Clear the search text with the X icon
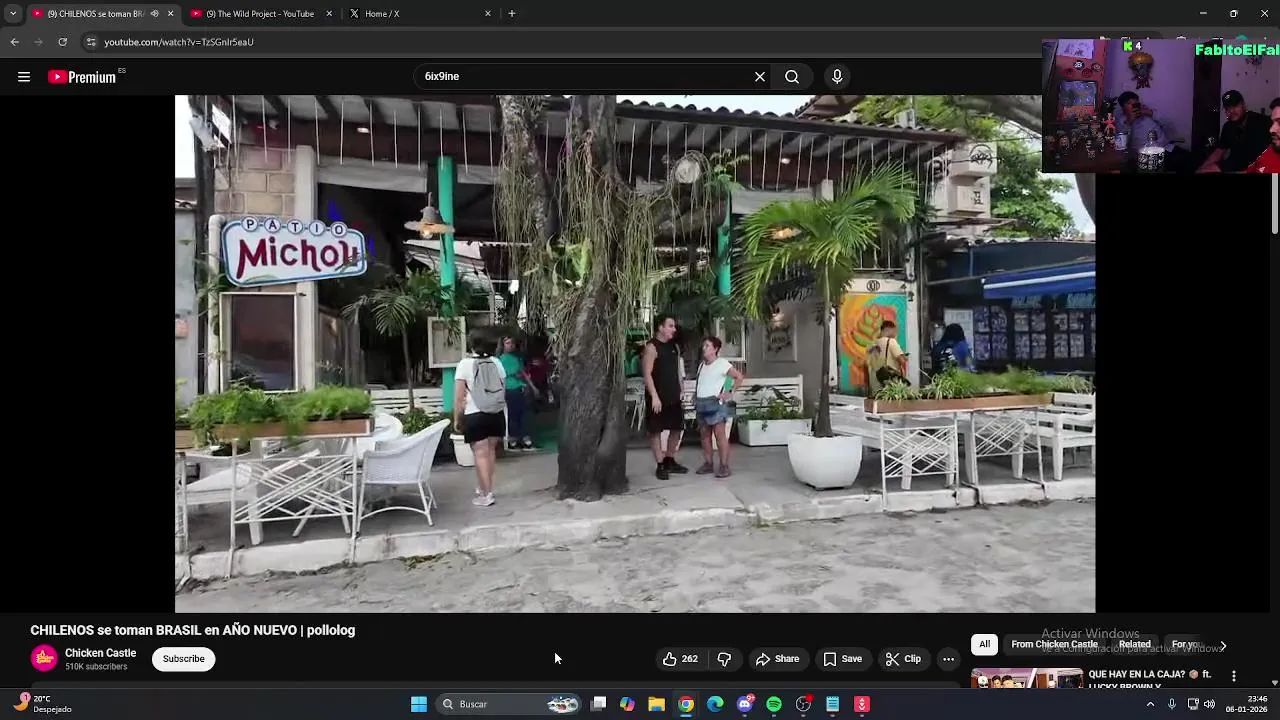Screen dimensions: 1280x720 [x=760, y=77]
